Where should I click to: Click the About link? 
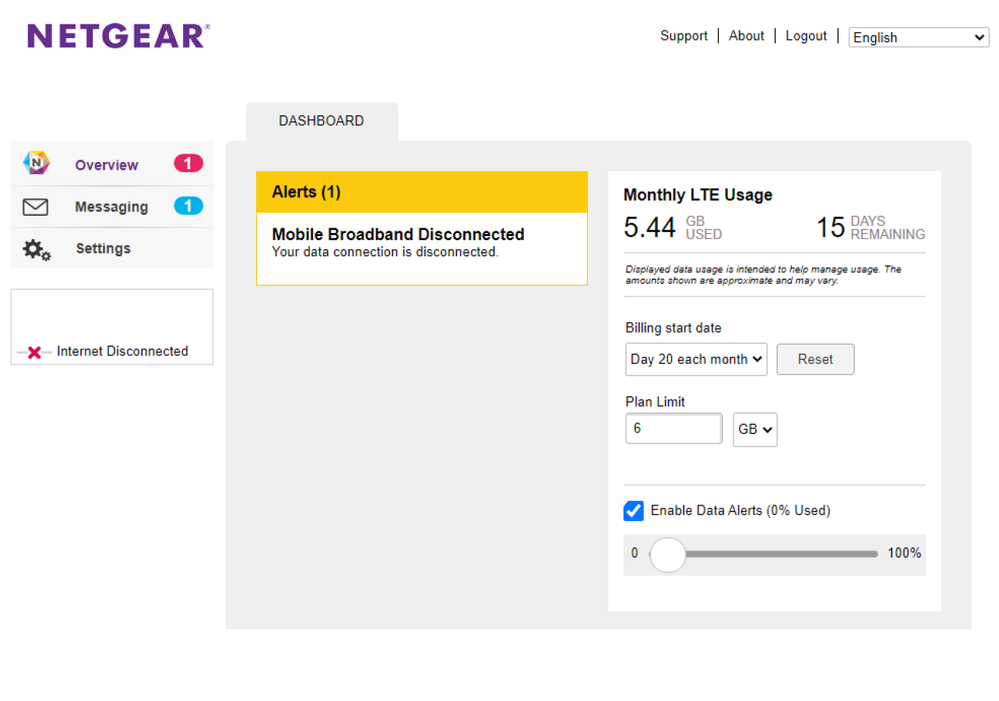point(746,36)
